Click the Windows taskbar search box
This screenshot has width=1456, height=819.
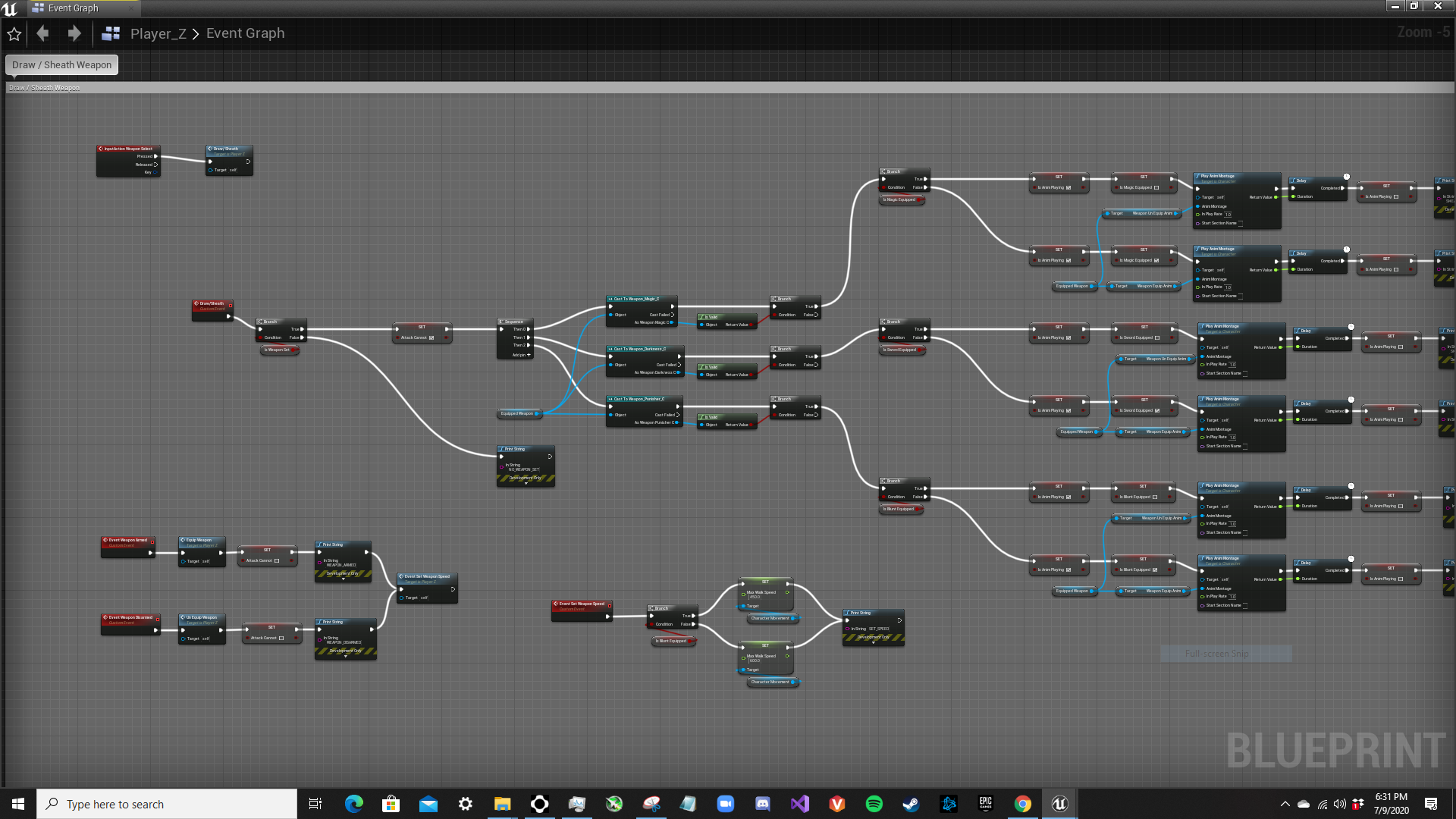pos(167,804)
